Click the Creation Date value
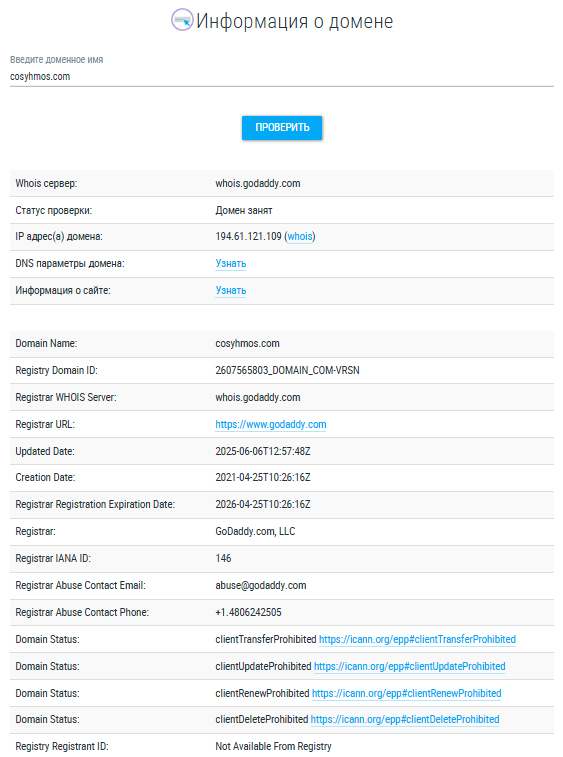Screen dimensions: 563x757 click(263, 477)
